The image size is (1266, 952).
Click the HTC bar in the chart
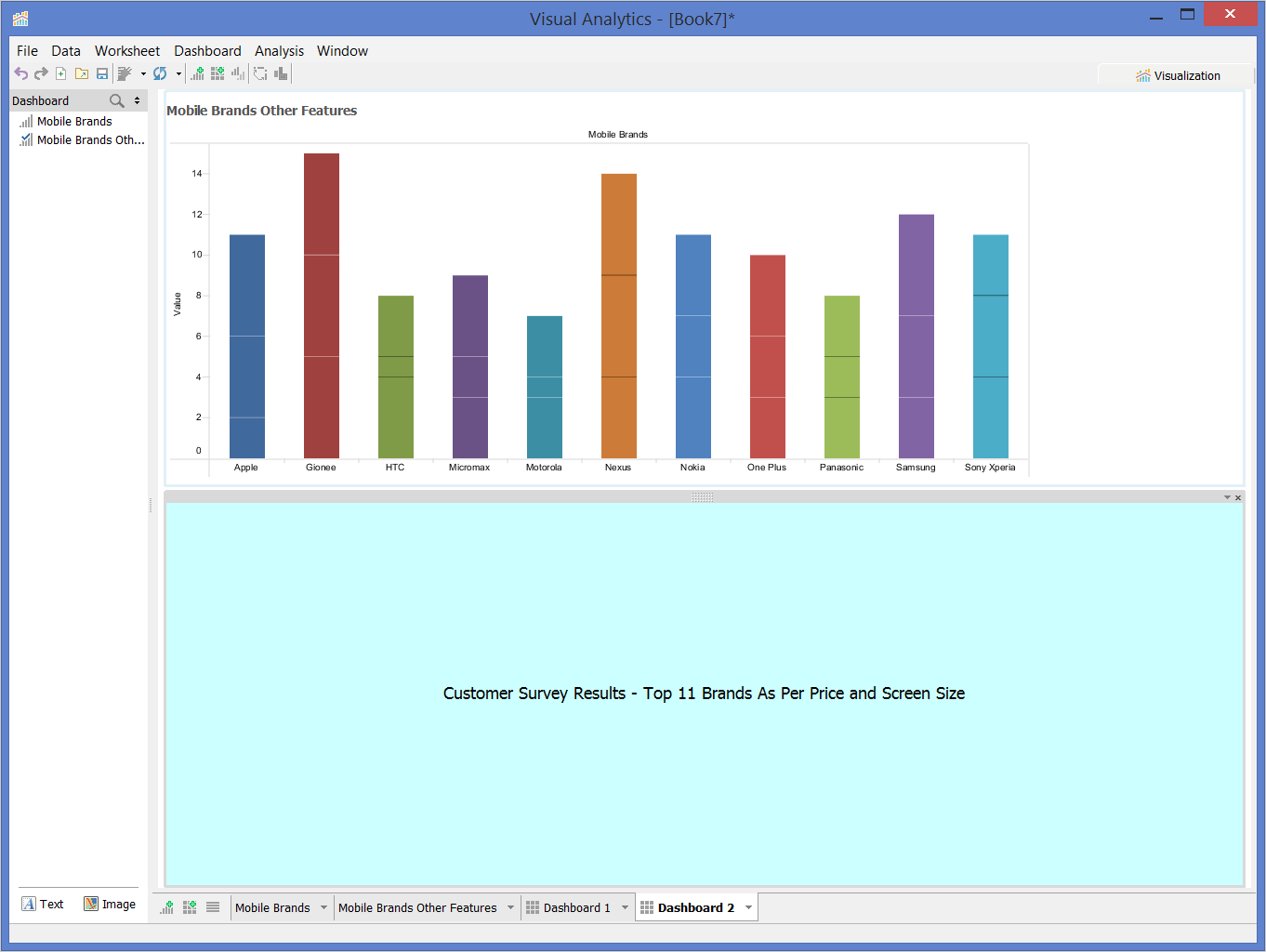[x=396, y=377]
